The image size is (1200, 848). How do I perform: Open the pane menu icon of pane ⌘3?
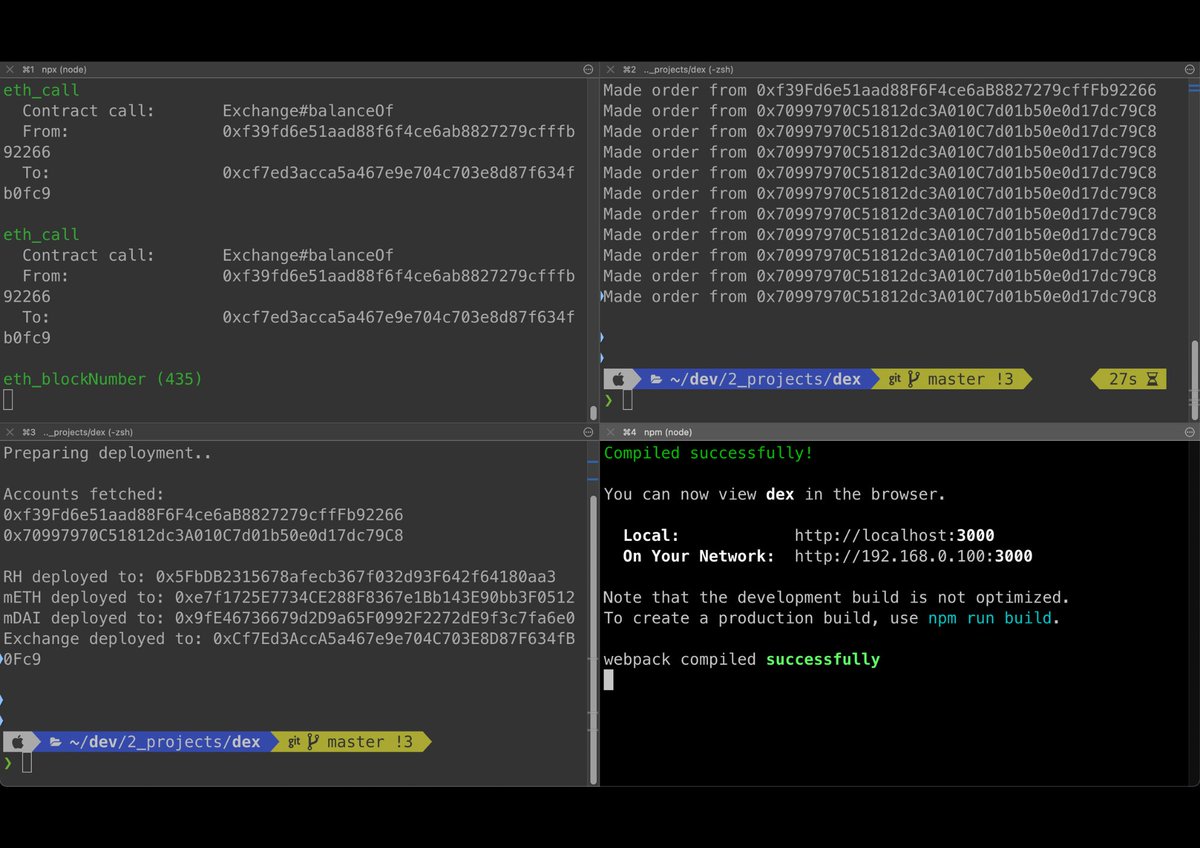click(588, 432)
